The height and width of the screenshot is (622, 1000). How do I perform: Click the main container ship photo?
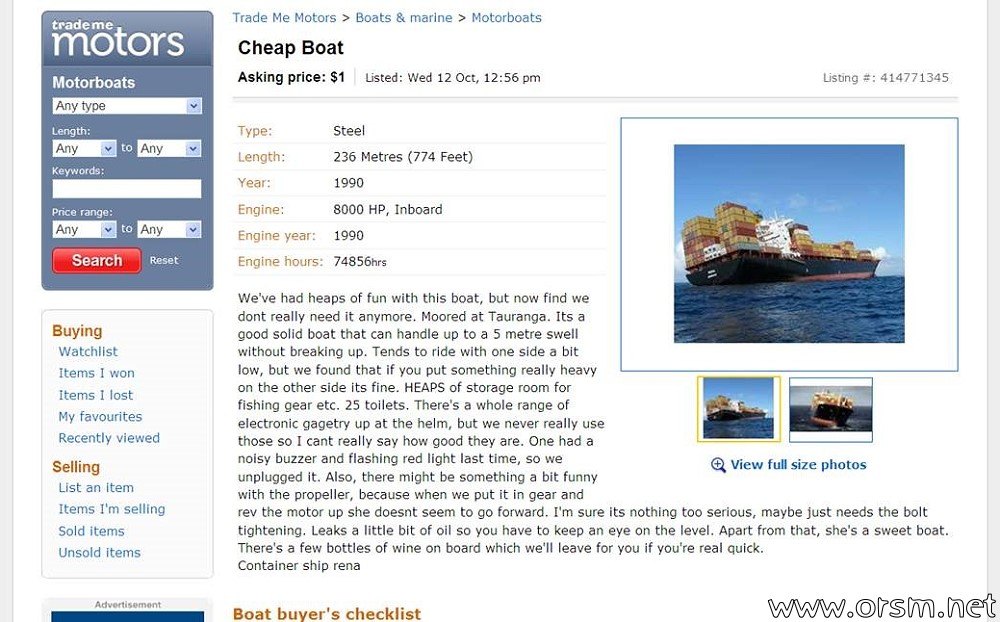click(789, 244)
